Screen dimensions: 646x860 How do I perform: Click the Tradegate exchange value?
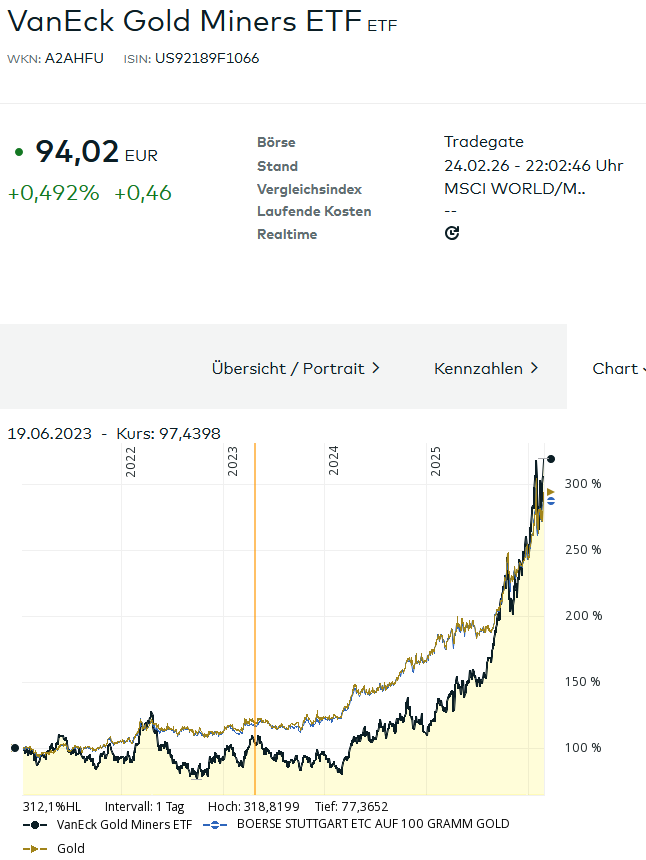tap(484, 142)
